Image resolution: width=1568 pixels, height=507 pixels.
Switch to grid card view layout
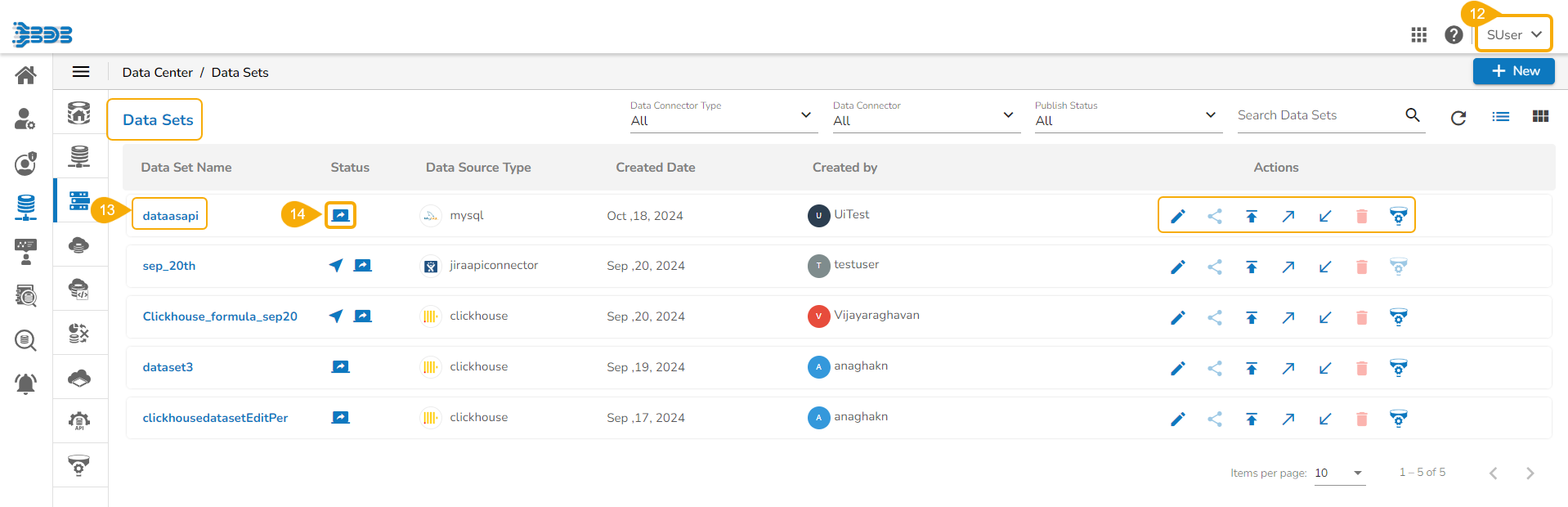pos(1540,117)
